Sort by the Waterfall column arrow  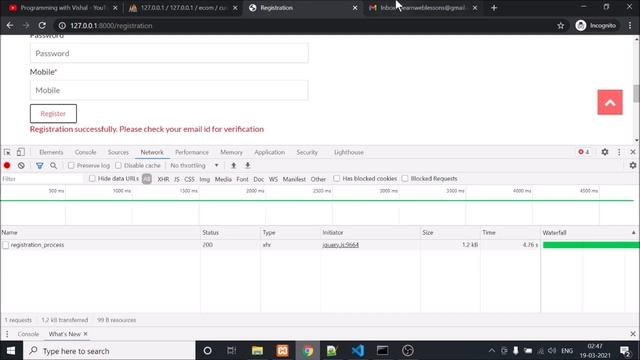pyautogui.click(x=633, y=233)
